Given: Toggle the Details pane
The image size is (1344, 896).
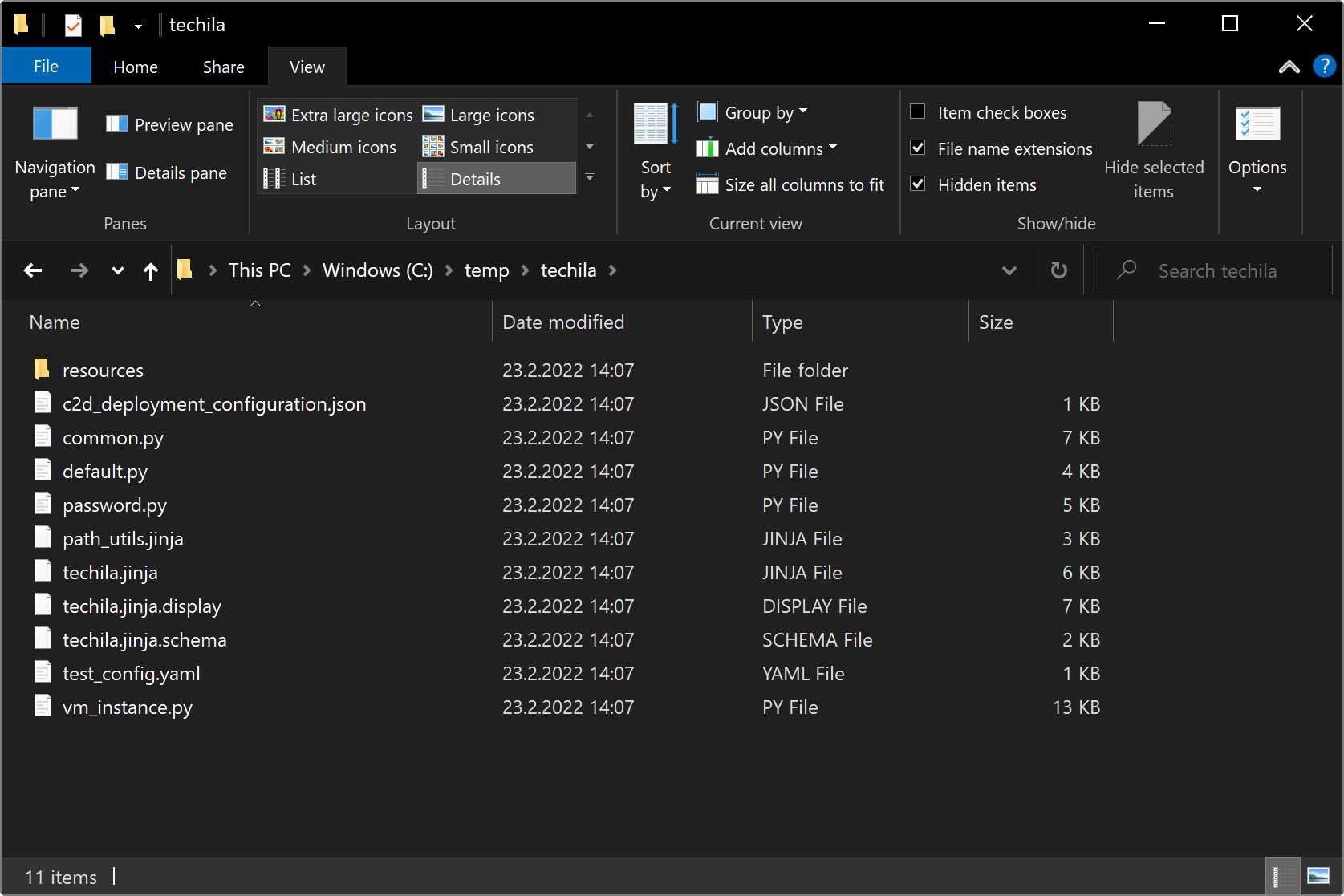Looking at the screenshot, I should click(x=166, y=173).
